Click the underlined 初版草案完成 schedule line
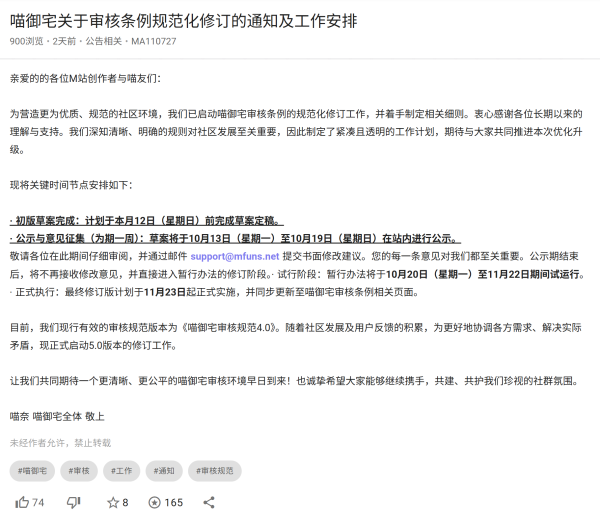The height and width of the screenshot is (526, 600). (x=146, y=220)
